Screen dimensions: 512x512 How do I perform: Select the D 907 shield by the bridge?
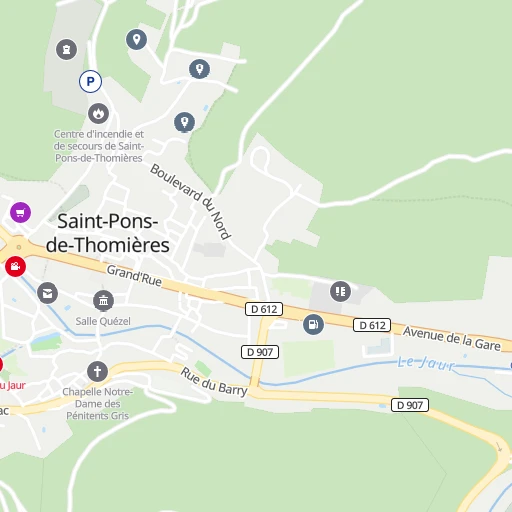pyautogui.click(x=260, y=352)
